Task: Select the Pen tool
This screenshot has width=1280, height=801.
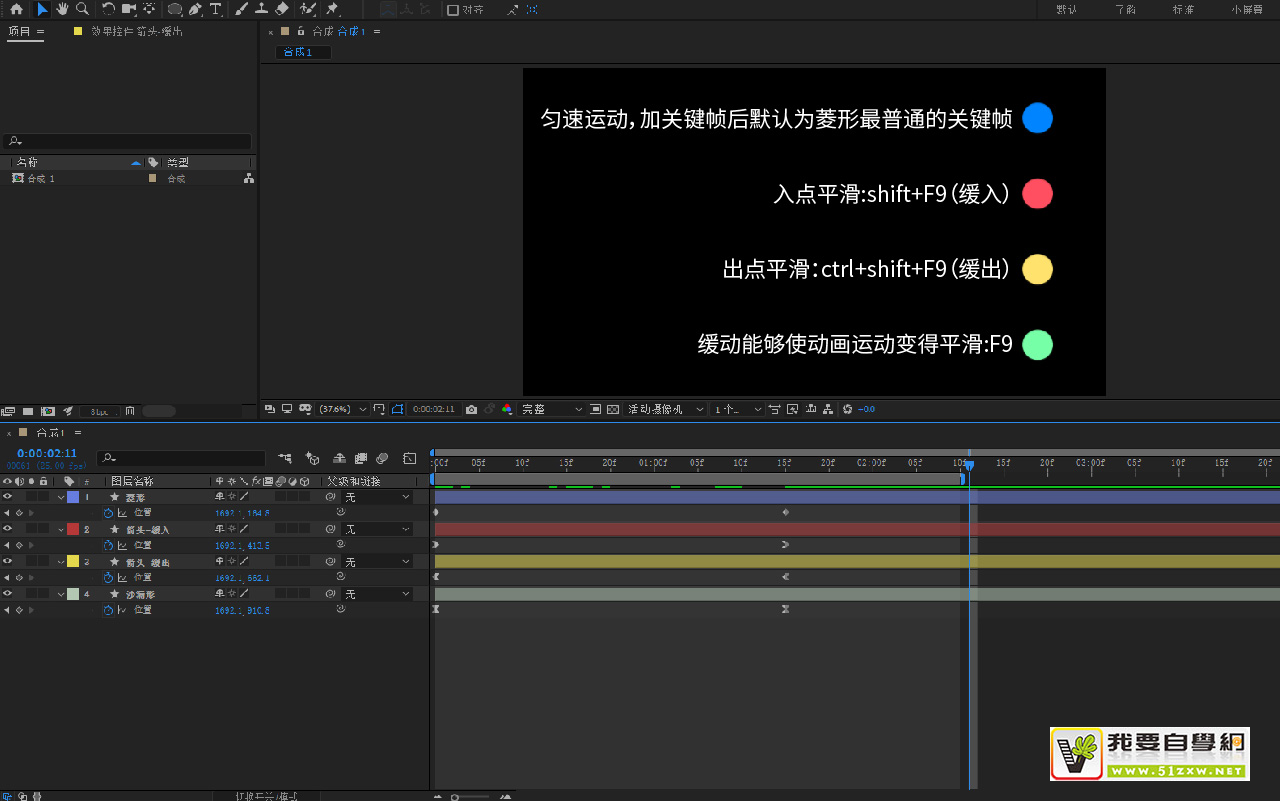Action: click(195, 9)
